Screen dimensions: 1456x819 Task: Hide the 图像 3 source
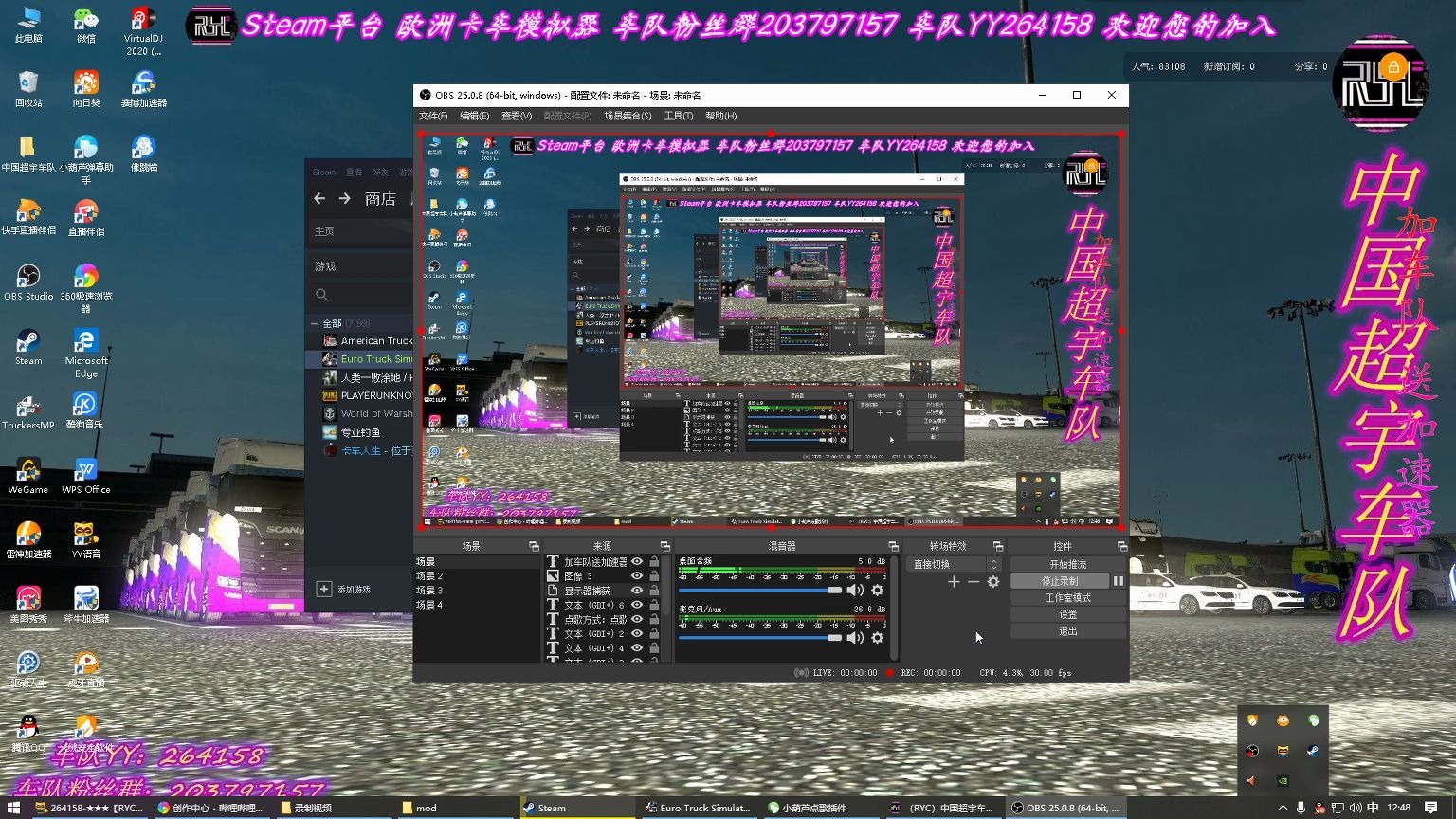(637, 575)
